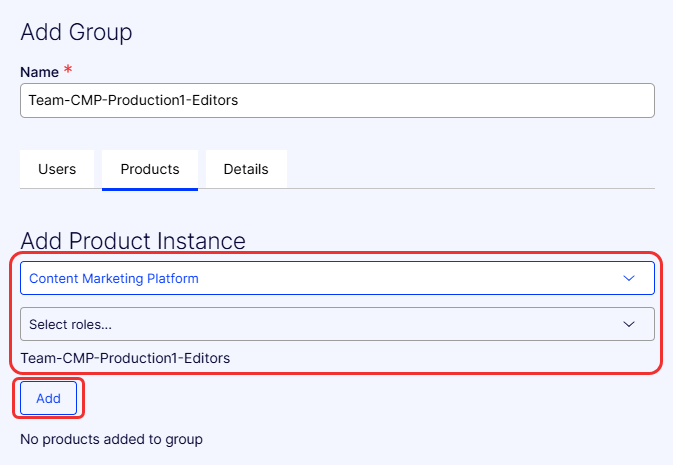Click the chevron on the product instance dropdown
This screenshot has height=465, width=673.
click(629, 278)
